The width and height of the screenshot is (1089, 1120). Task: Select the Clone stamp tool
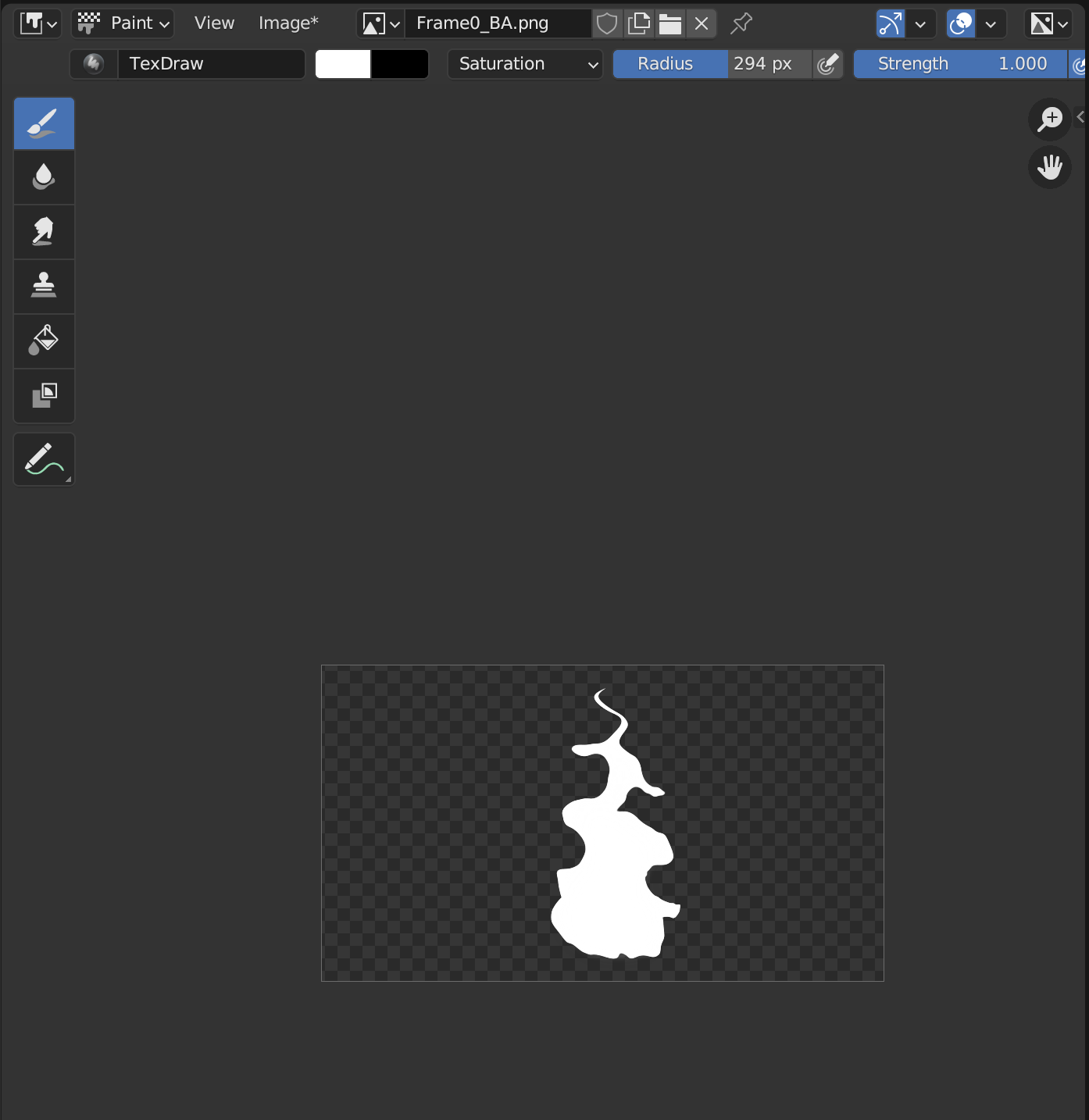tap(44, 287)
